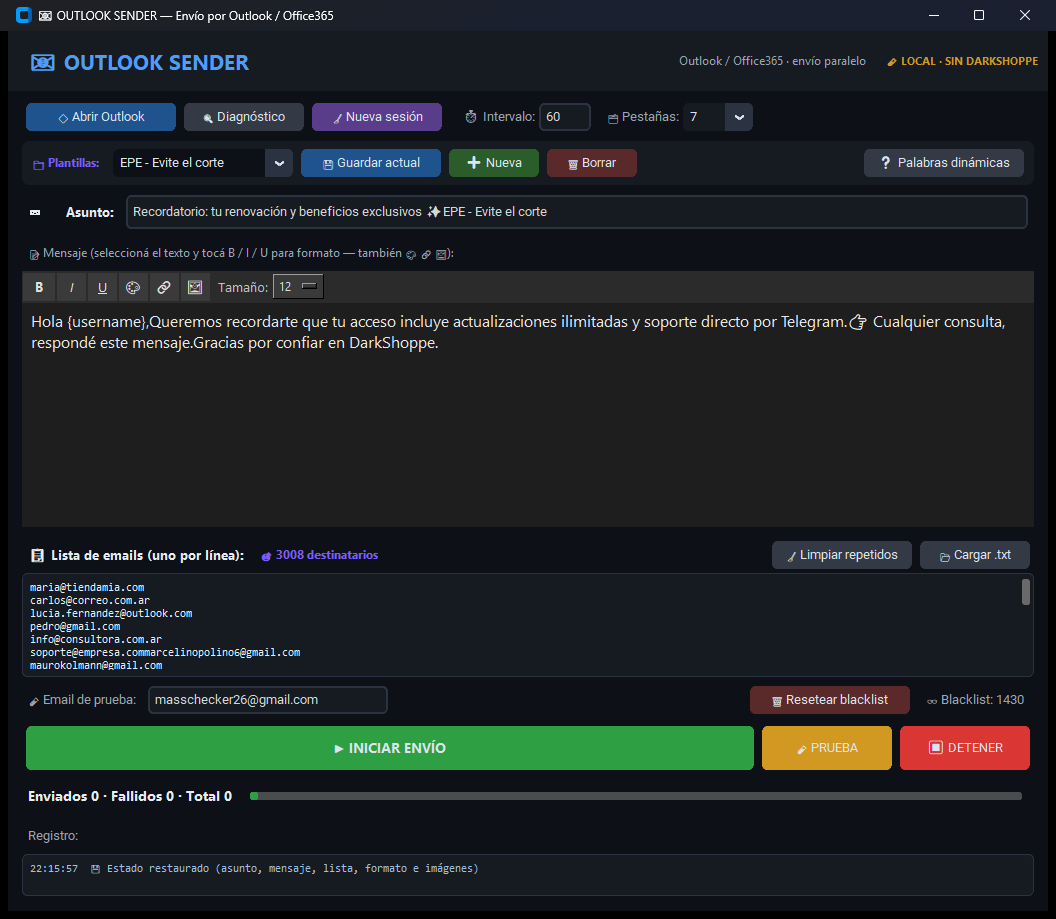Select the line maria@tiendamia.com
The image size is (1056, 919).
[87, 588]
